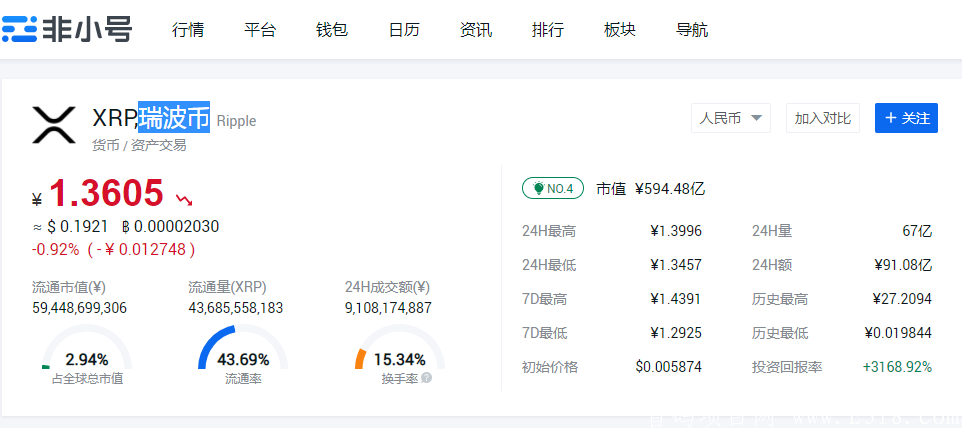Open the 板块 menu

point(620,29)
